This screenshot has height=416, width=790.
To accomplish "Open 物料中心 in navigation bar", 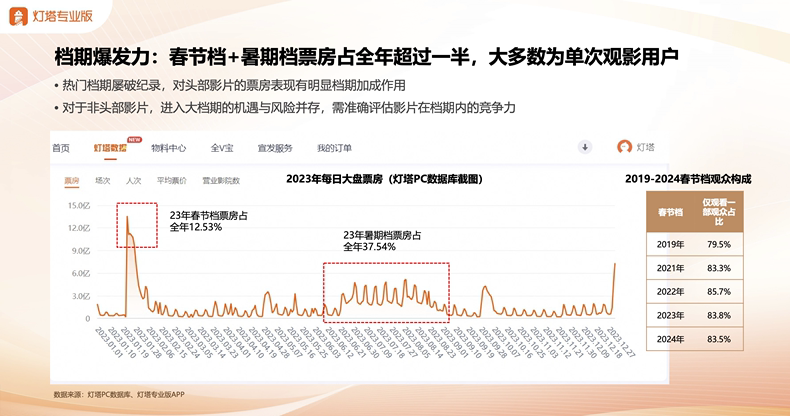I will [168, 148].
